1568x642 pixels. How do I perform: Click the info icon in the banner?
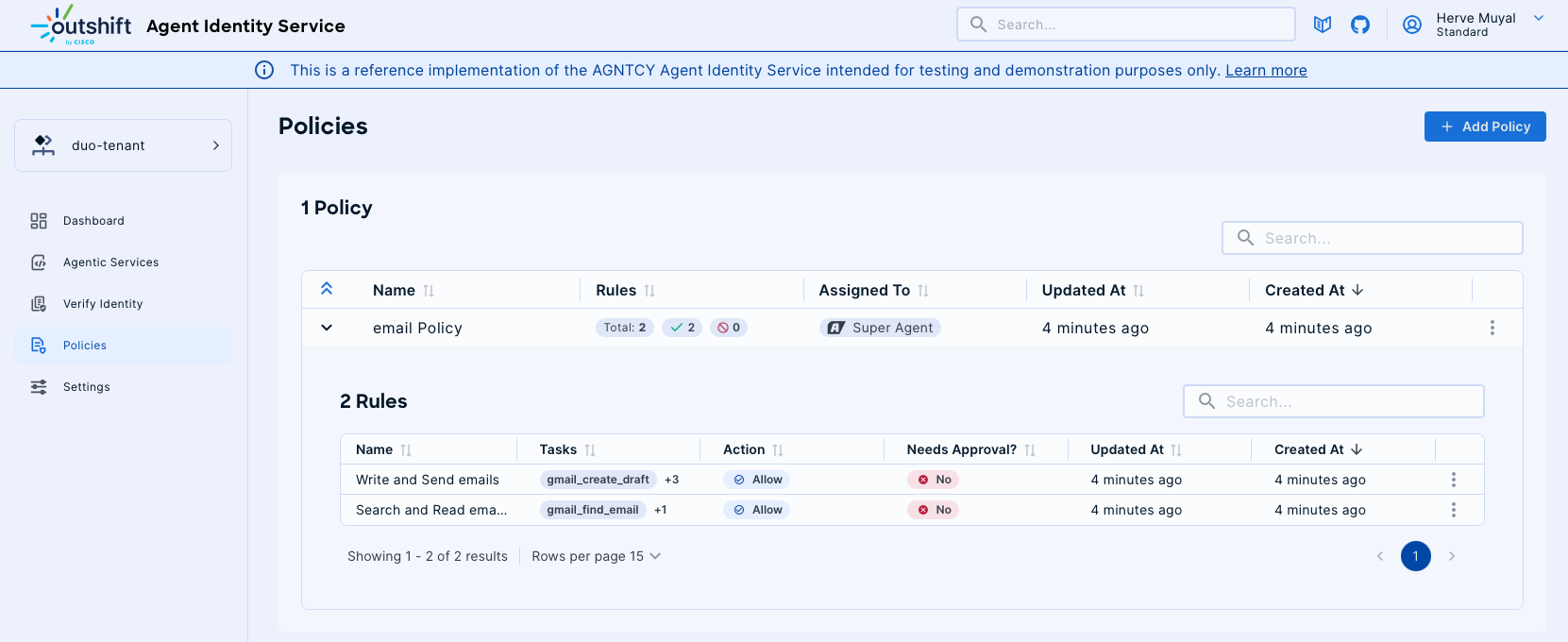tap(264, 70)
